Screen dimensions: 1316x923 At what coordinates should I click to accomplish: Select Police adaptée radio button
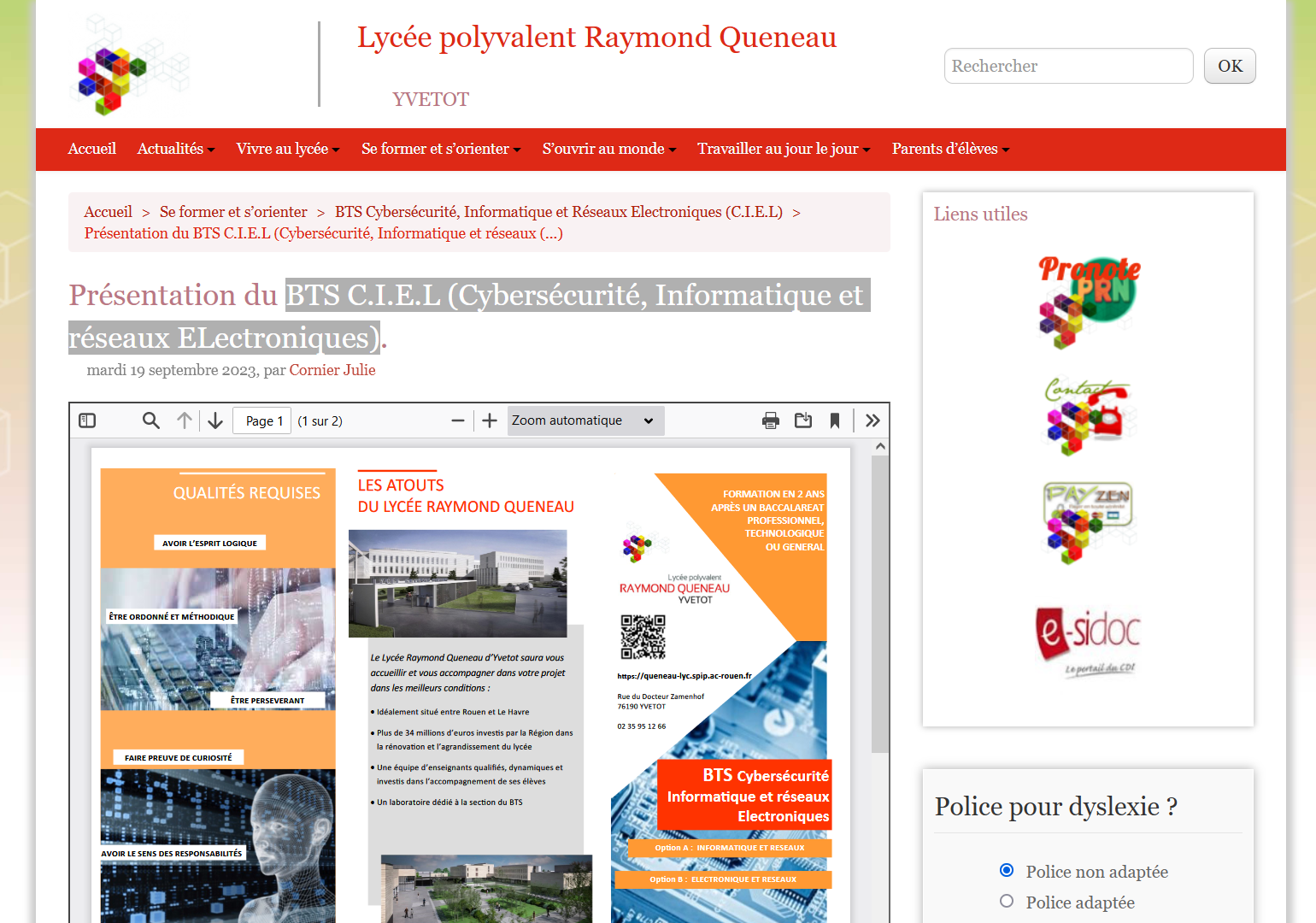coord(1007,901)
